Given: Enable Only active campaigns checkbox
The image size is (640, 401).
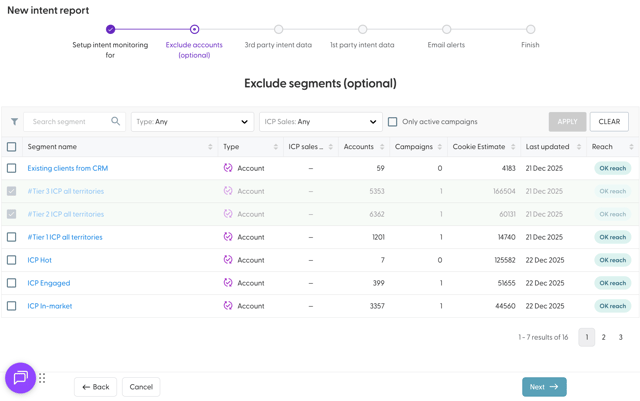Looking at the screenshot, I should 393,122.
